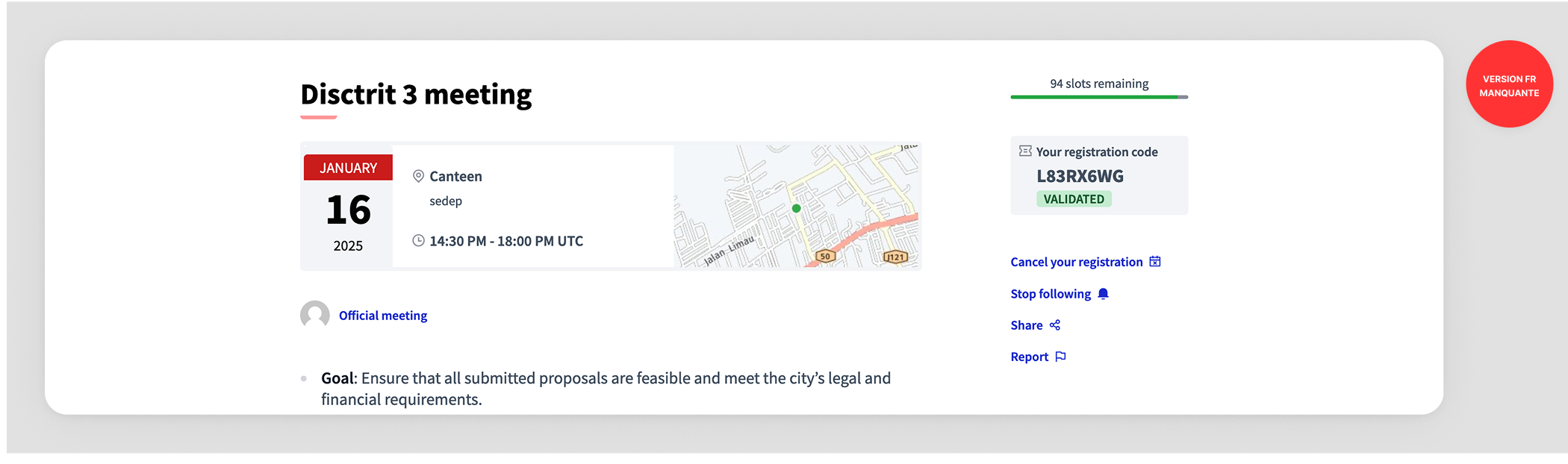Screen dimensions: 1568x464
Task: Open the Share link
Action: click(1035, 325)
